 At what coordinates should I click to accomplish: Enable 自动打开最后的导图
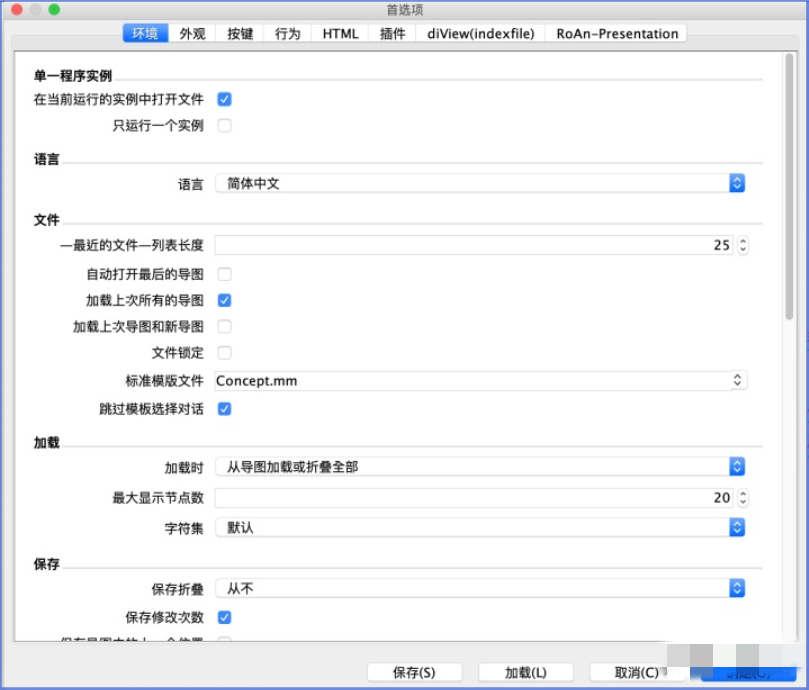(224, 273)
